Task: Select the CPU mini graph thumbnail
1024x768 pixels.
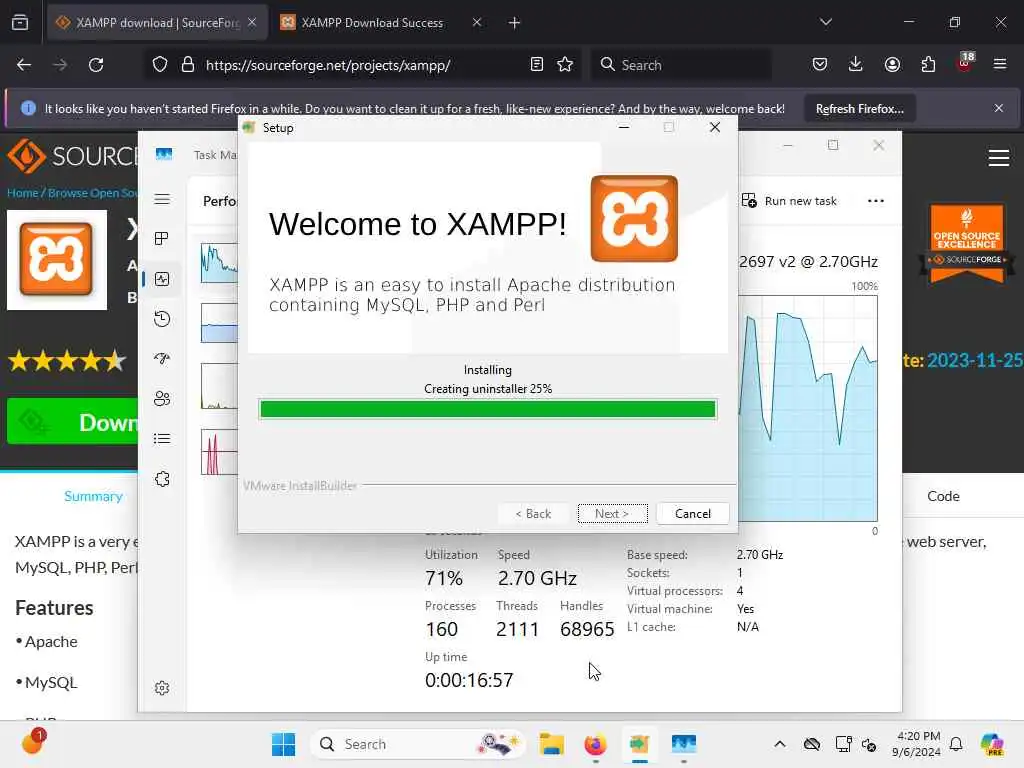Action: (219, 263)
